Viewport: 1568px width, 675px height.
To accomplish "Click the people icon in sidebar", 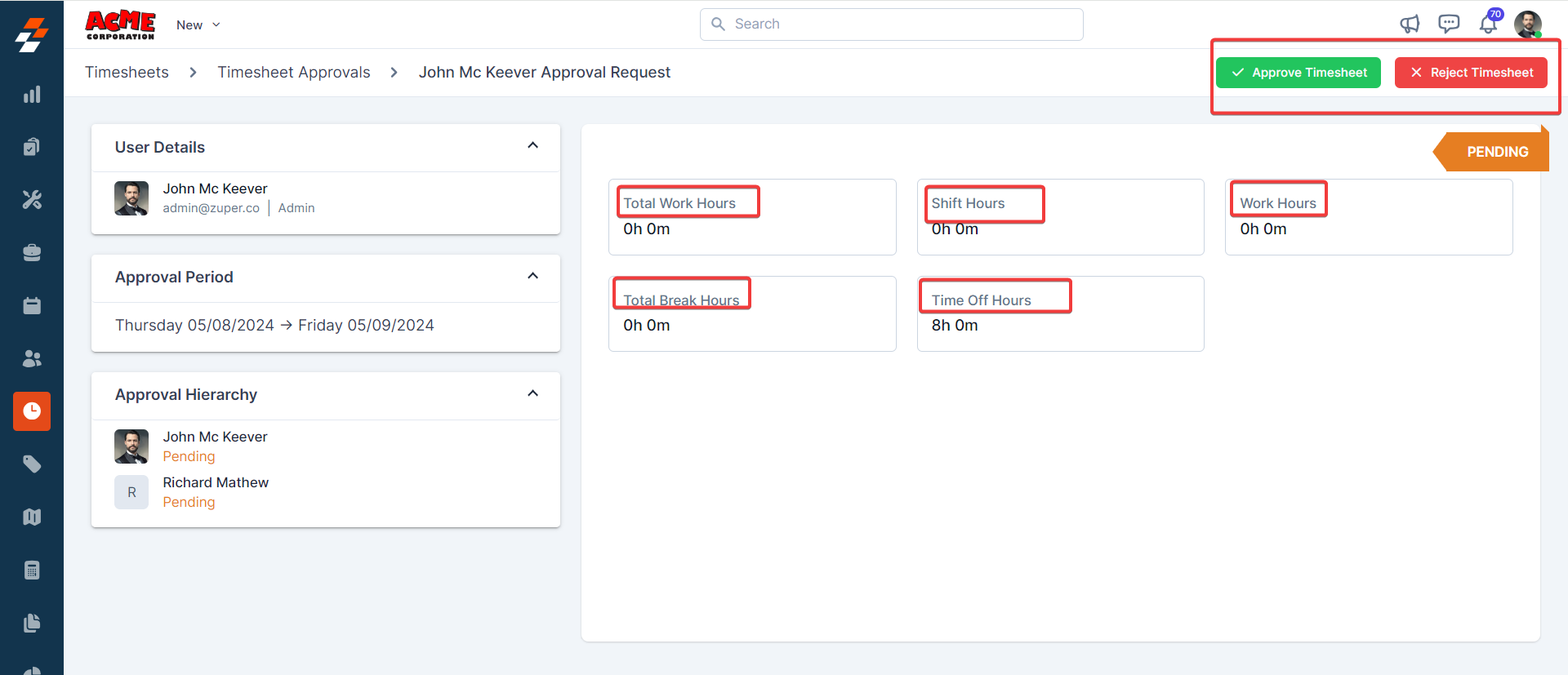I will coord(32,358).
